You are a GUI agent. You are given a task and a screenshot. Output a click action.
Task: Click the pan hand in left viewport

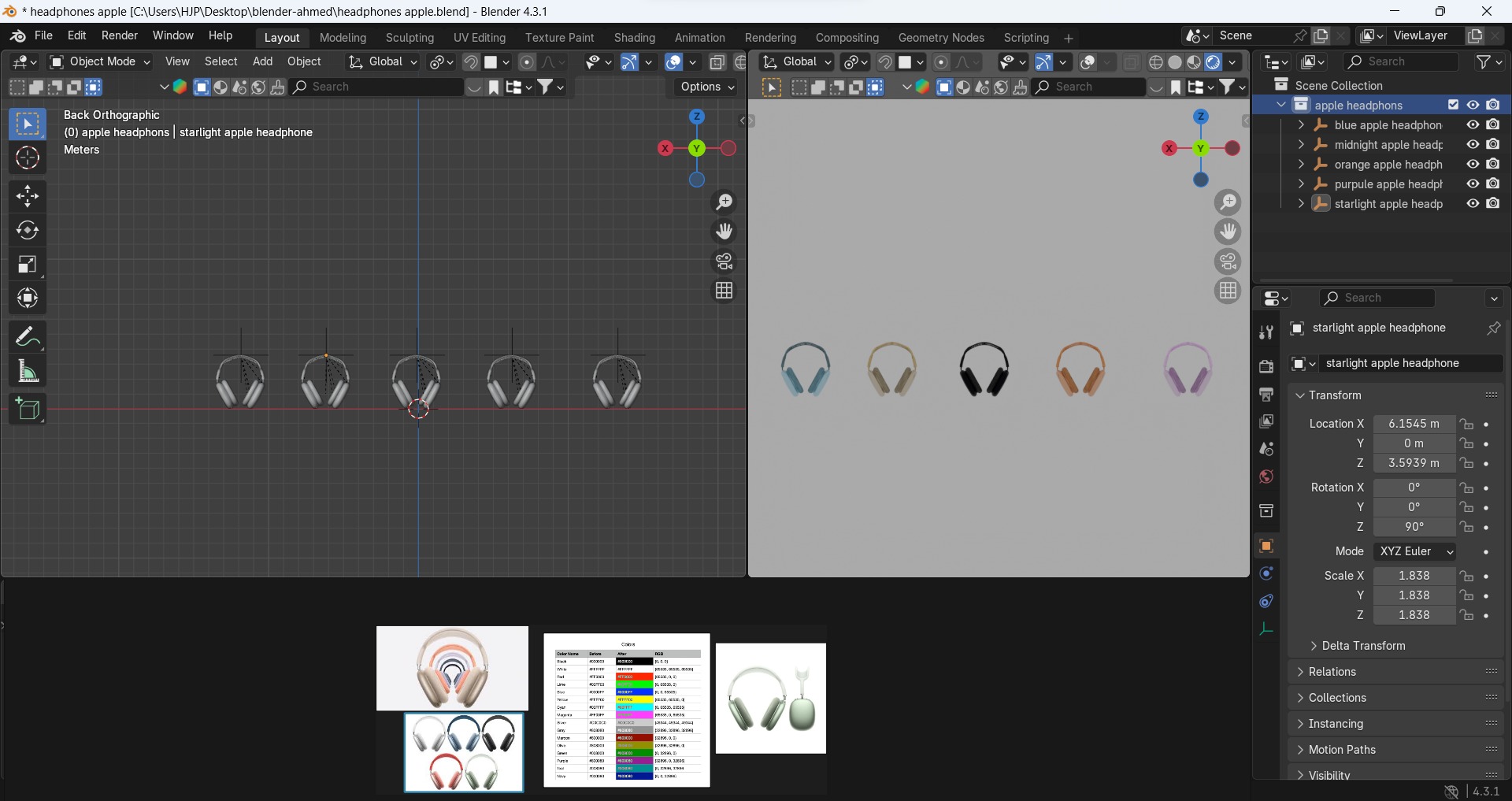(x=724, y=232)
